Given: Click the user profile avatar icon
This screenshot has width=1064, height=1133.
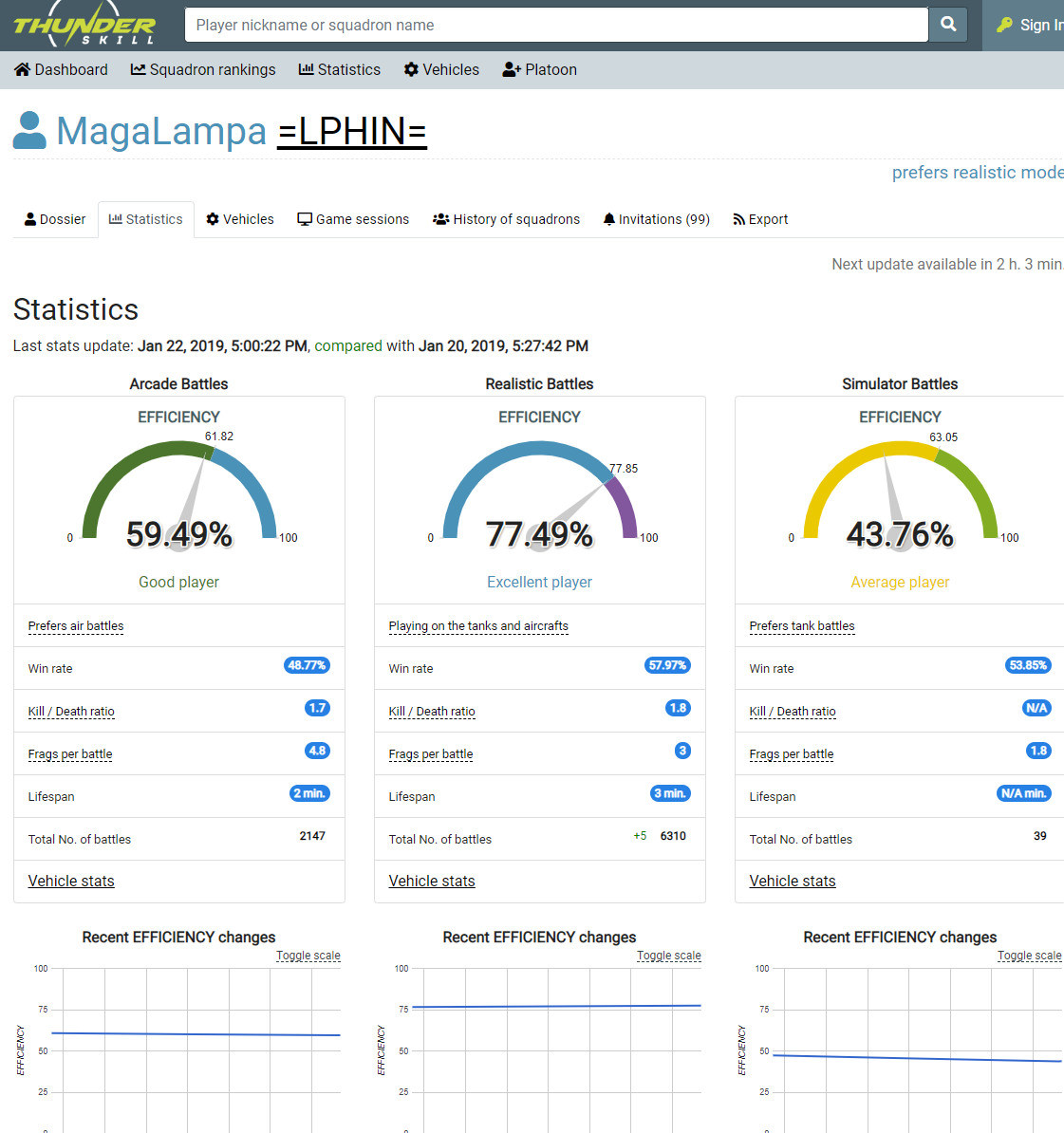Looking at the screenshot, I should pyautogui.click(x=29, y=130).
